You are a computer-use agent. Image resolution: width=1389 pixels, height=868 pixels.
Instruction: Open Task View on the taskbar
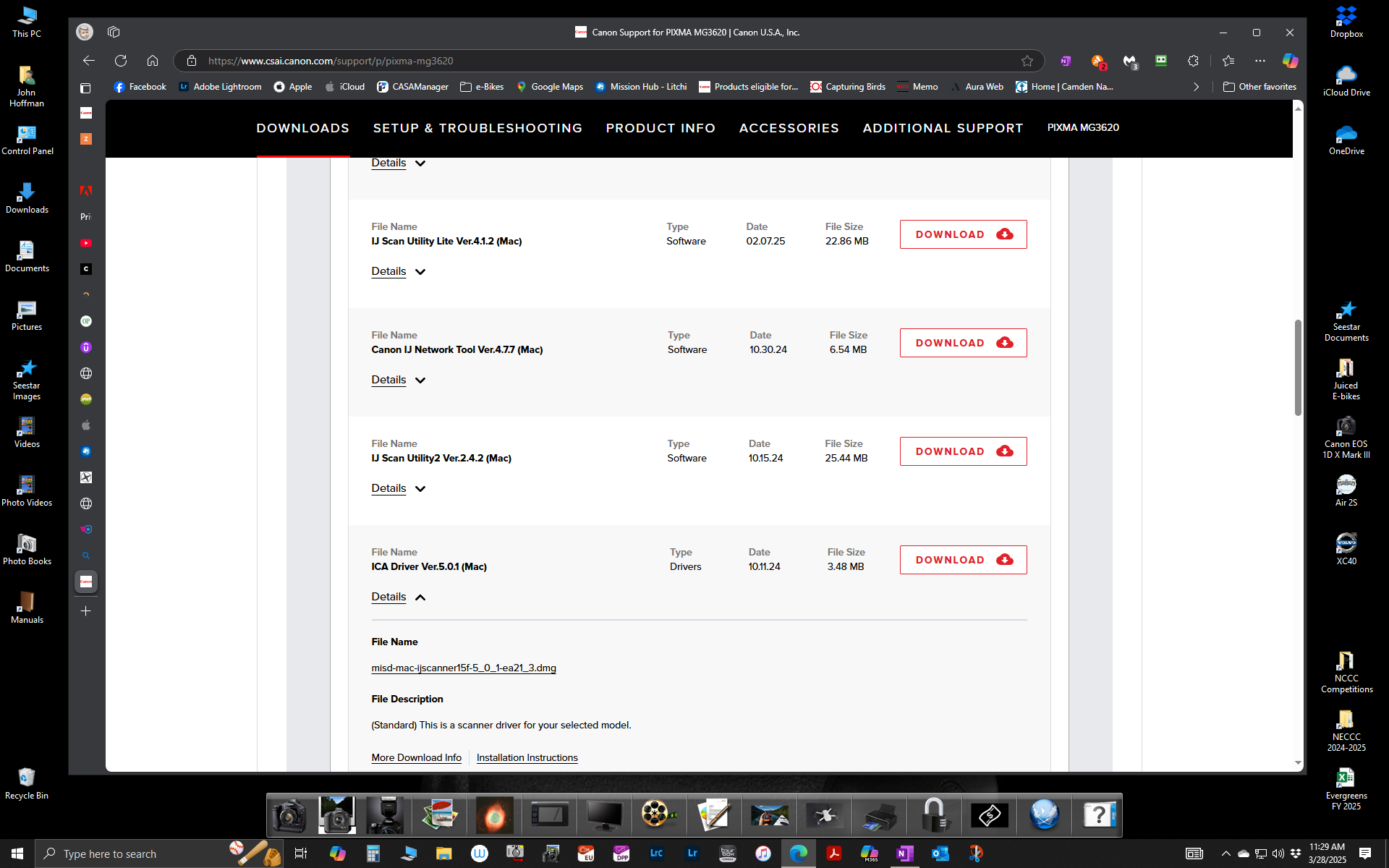[x=301, y=854]
